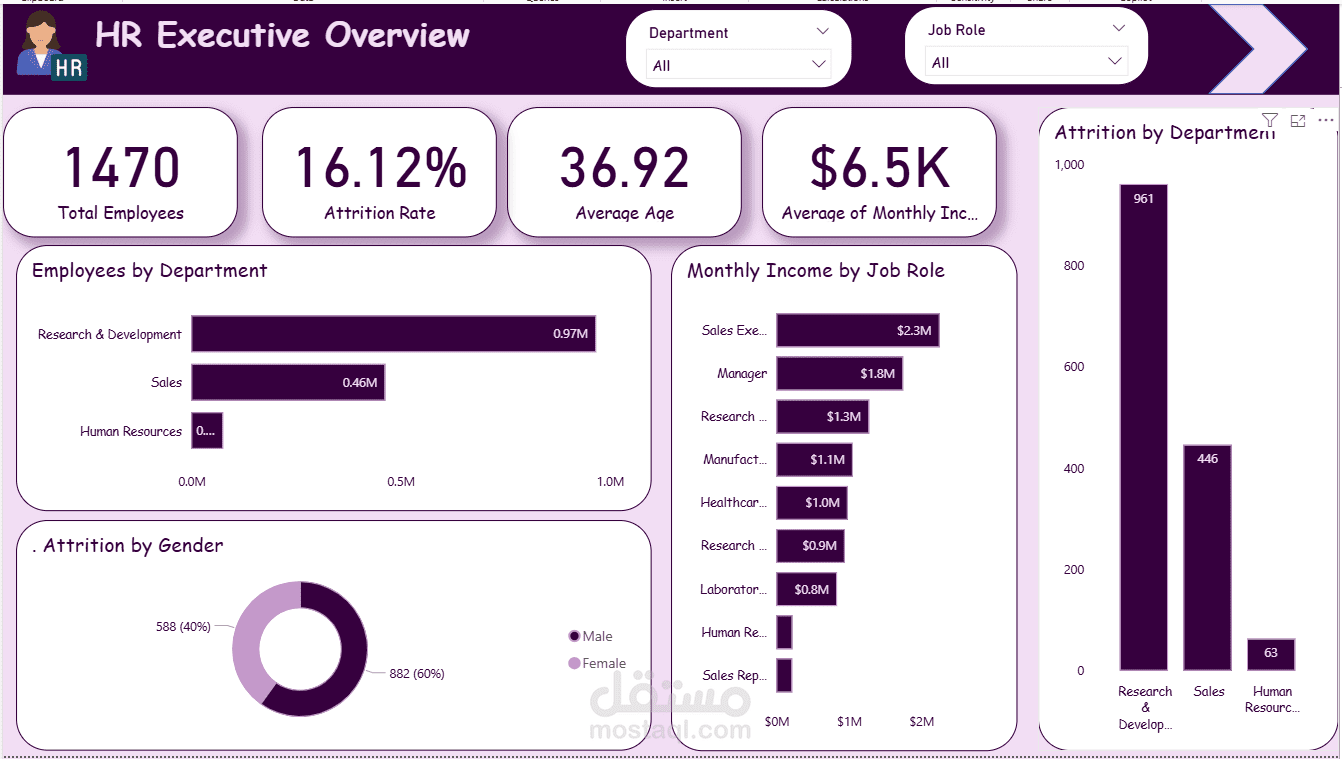Select the Research & Development horizontal bar
Screen dimensions: 1342x759
pos(394,334)
